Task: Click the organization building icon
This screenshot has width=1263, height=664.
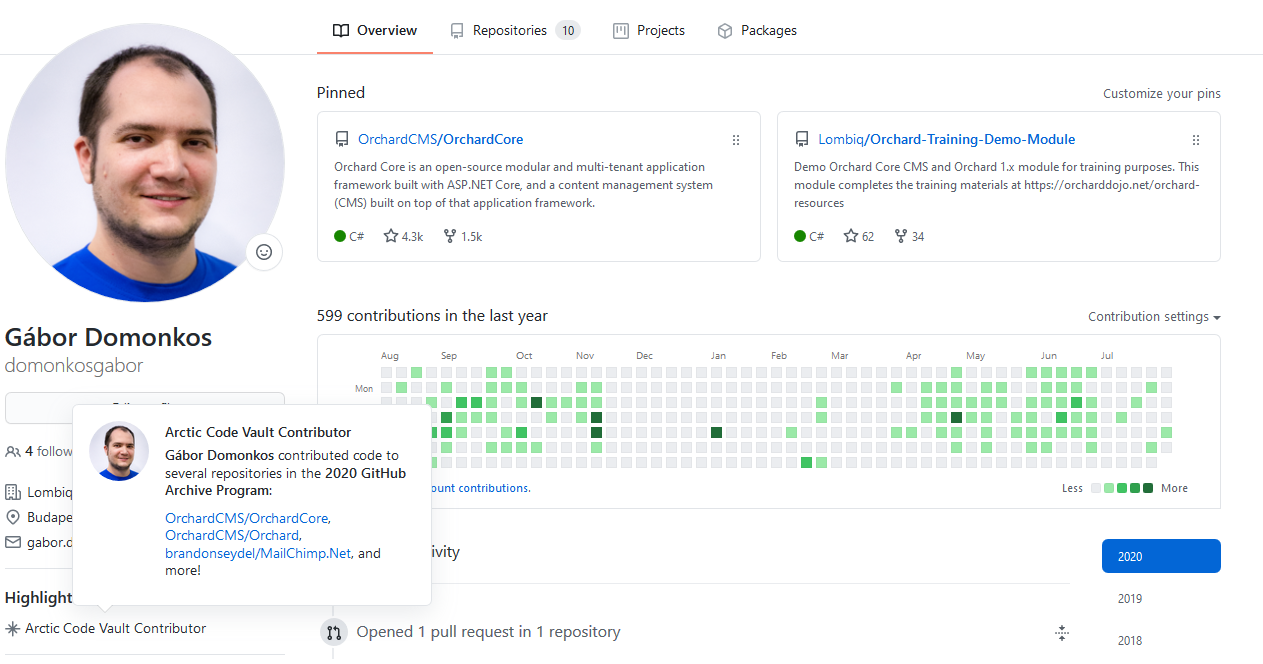Action: [x=13, y=492]
